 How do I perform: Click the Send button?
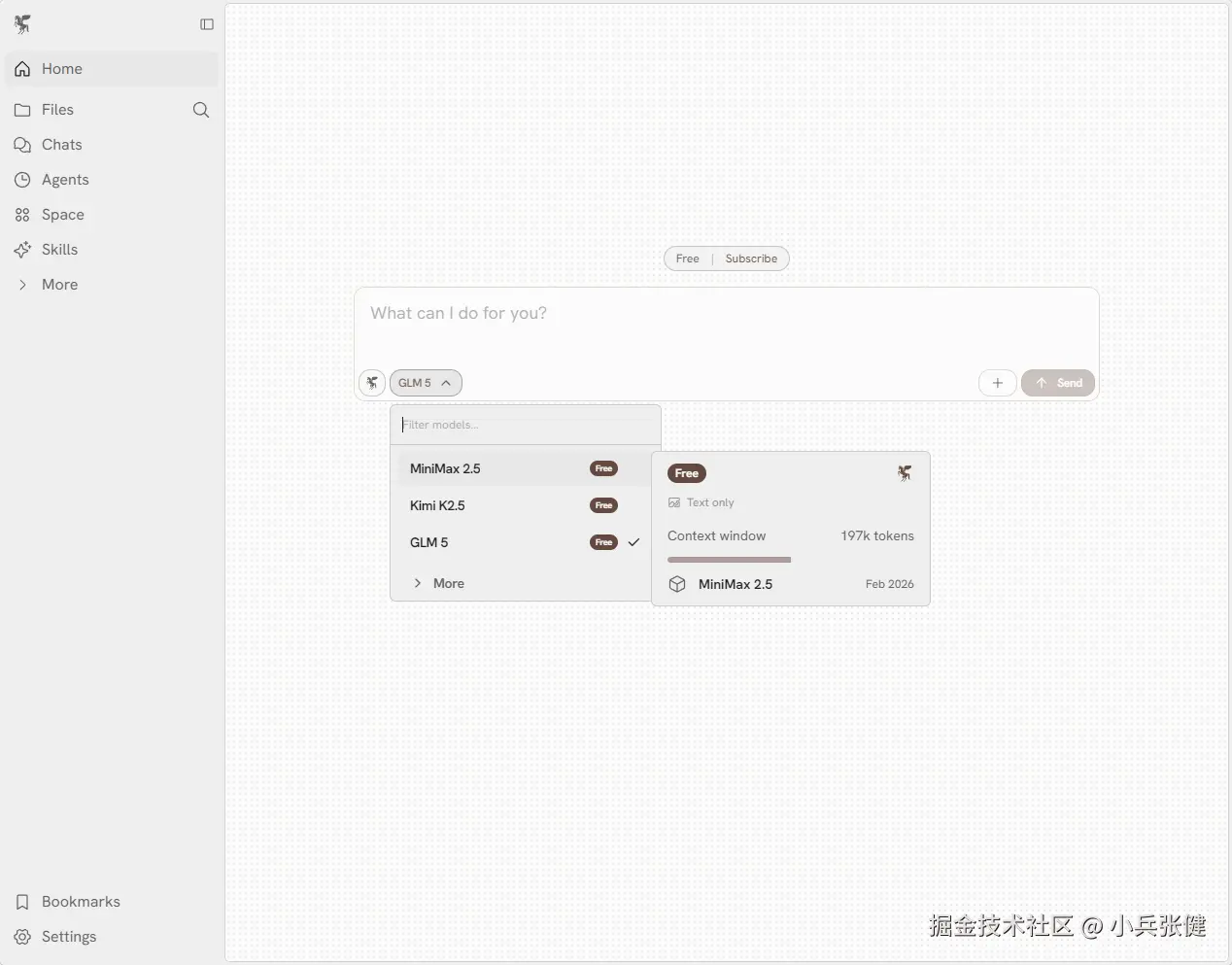[1058, 383]
